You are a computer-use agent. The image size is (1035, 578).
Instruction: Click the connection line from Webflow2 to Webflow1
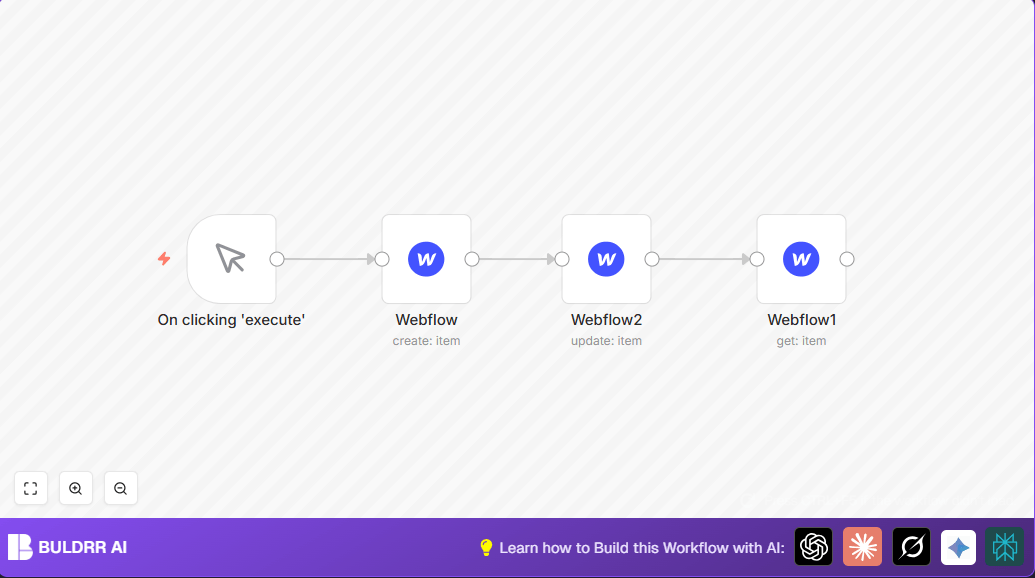tap(704, 259)
